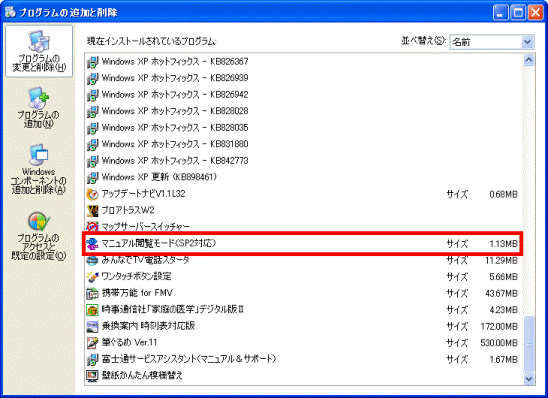Click the 5.66MB size value
548x398 pixels.
[x=503, y=277]
